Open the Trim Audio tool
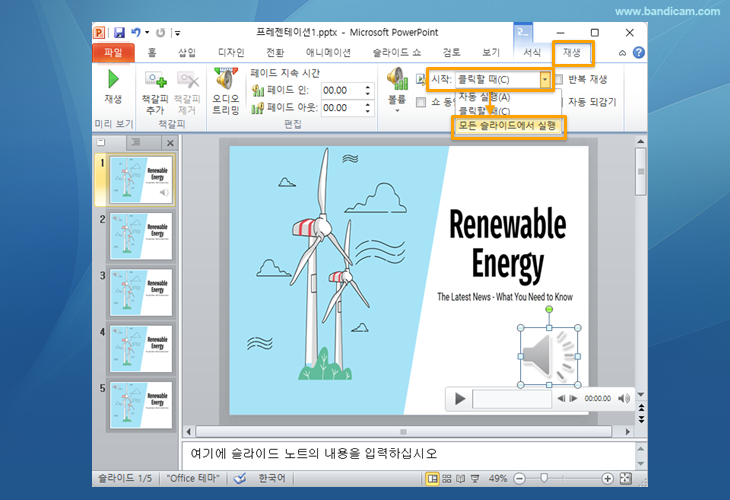 pos(225,80)
